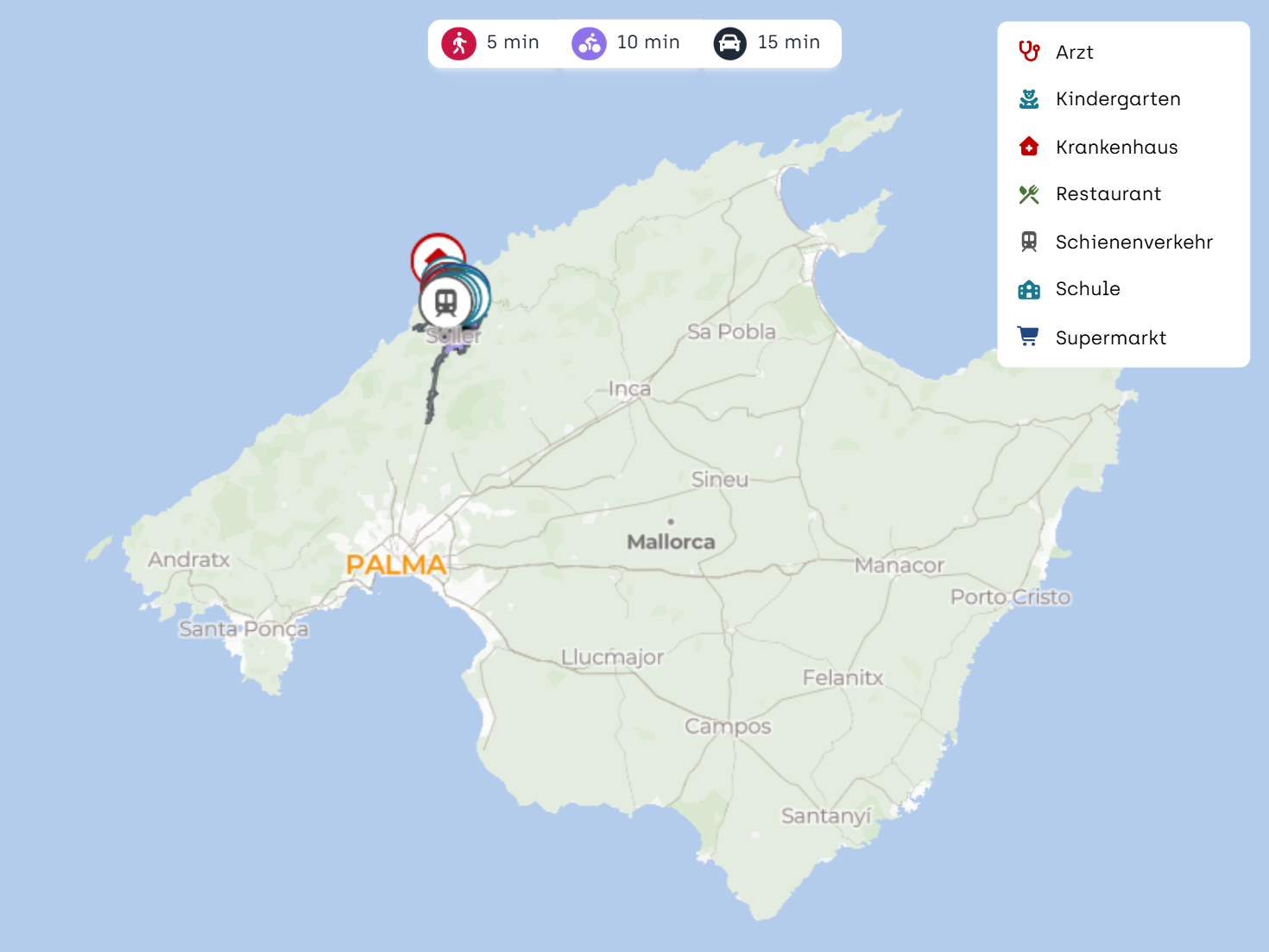Click the Manacor town label
The image size is (1269, 952).
(899, 565)
